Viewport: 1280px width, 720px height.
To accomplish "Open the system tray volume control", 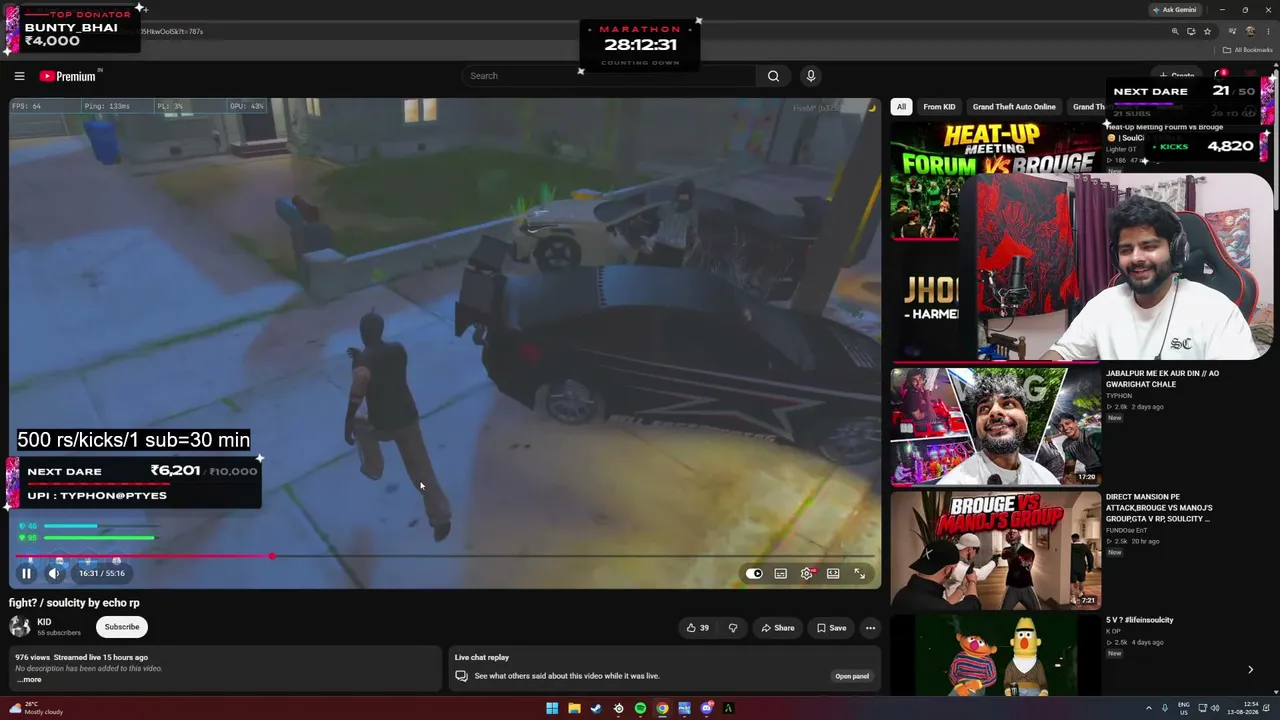I will [x=1215, y=709].
